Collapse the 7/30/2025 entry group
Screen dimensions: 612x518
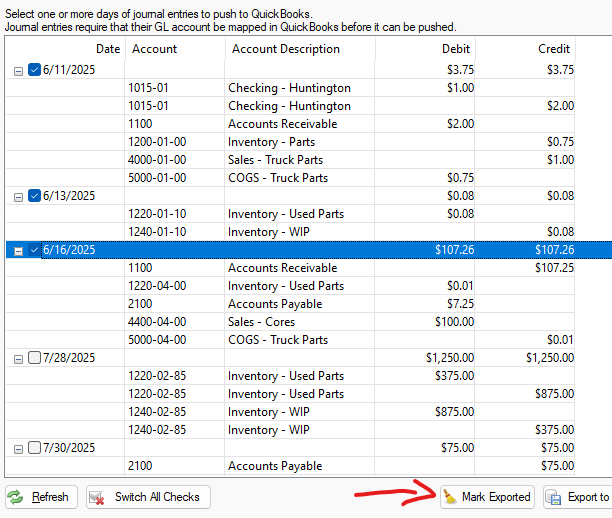(x=18, y=448)
